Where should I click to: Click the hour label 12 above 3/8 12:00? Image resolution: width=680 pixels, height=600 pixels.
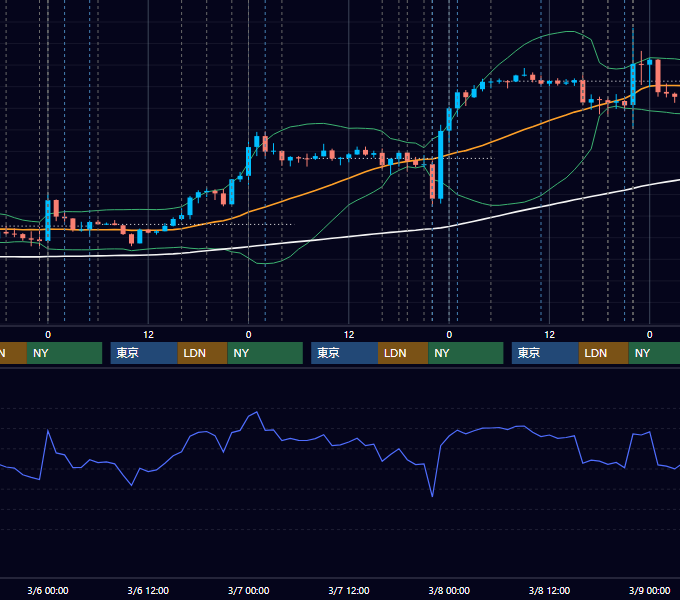point(549,335)
